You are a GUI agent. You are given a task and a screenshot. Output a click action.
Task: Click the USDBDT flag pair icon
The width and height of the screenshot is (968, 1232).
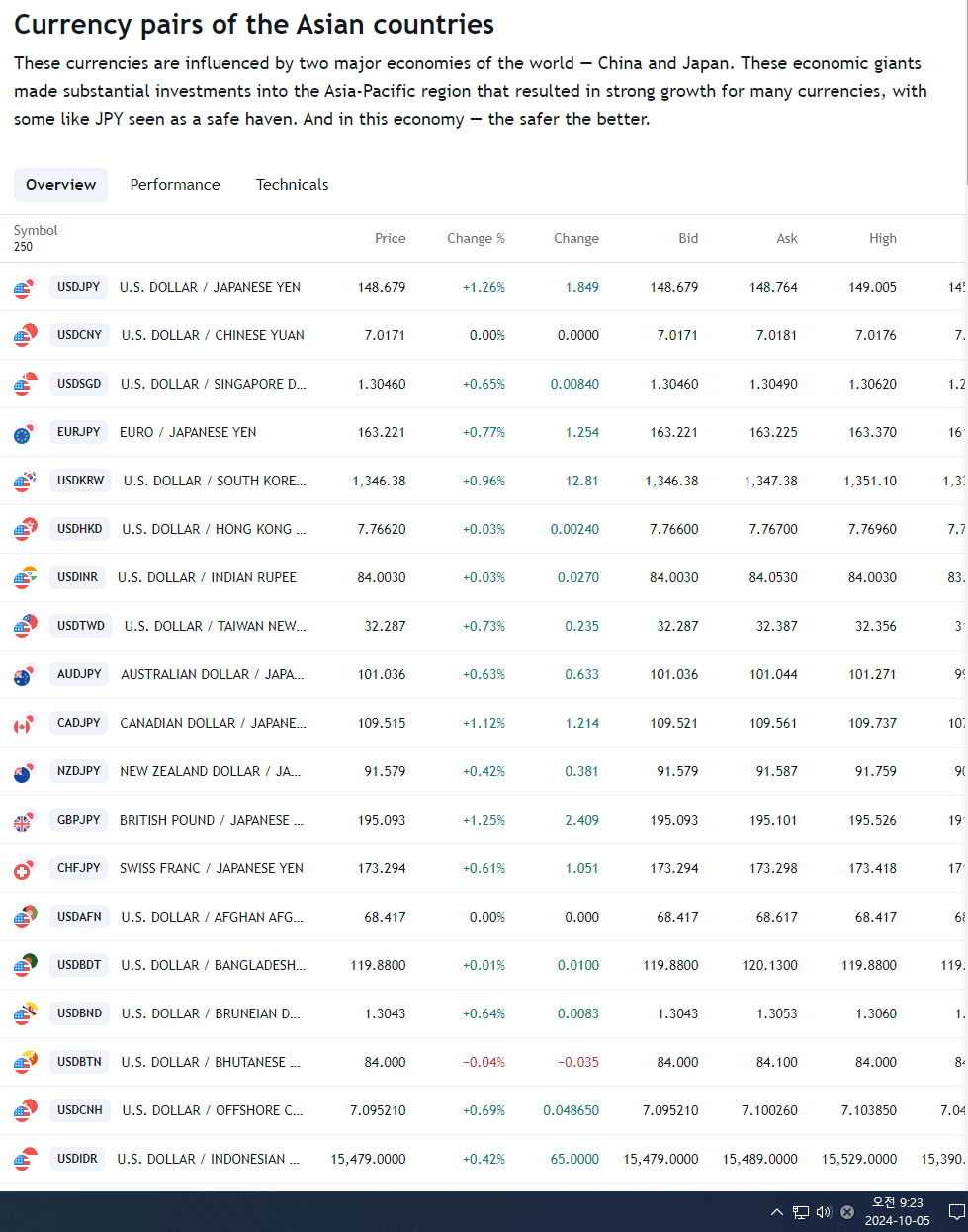point(26,965)
